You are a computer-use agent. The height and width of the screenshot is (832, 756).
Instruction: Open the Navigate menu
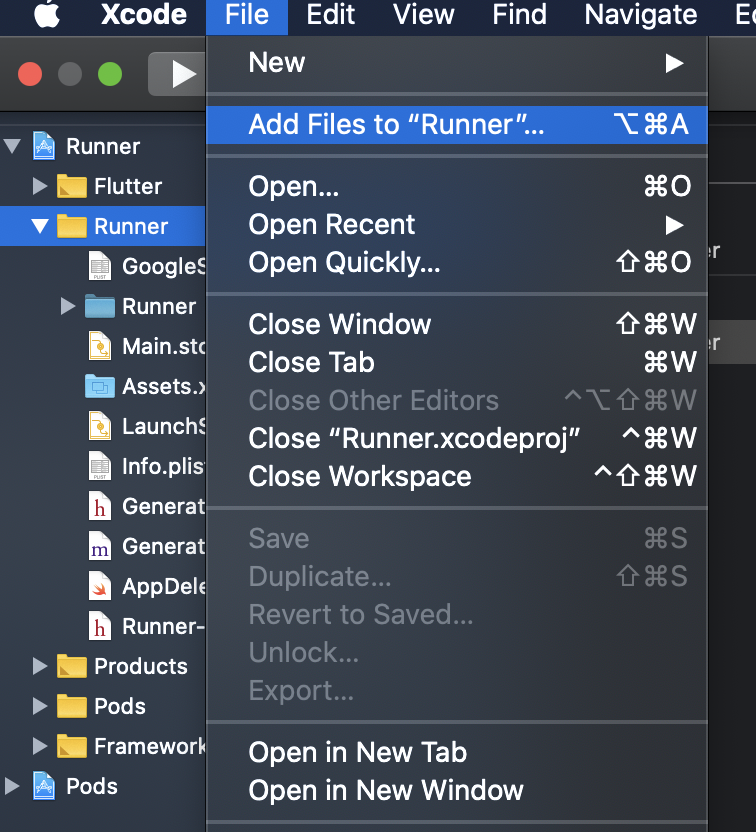pyautogui.click(x=640, y=14)
